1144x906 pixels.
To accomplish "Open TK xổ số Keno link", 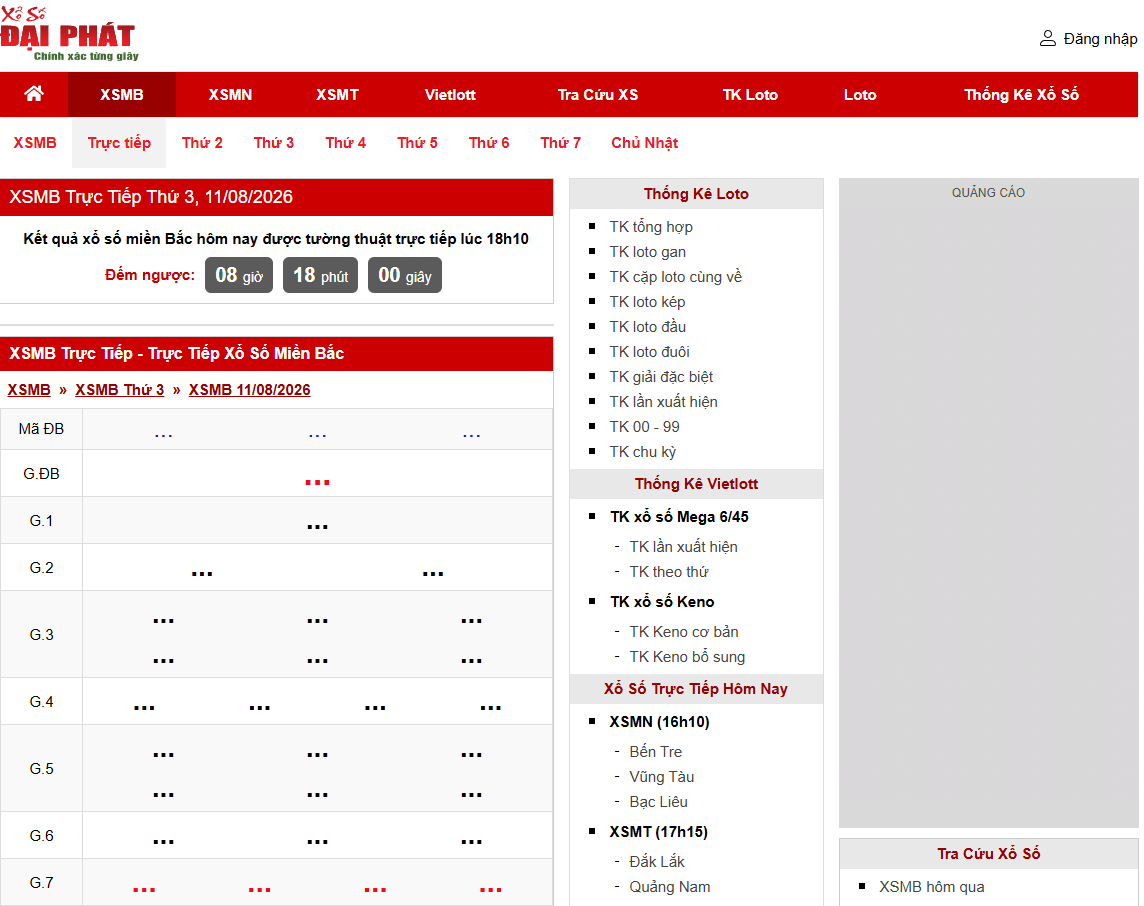I will [662, 602].
